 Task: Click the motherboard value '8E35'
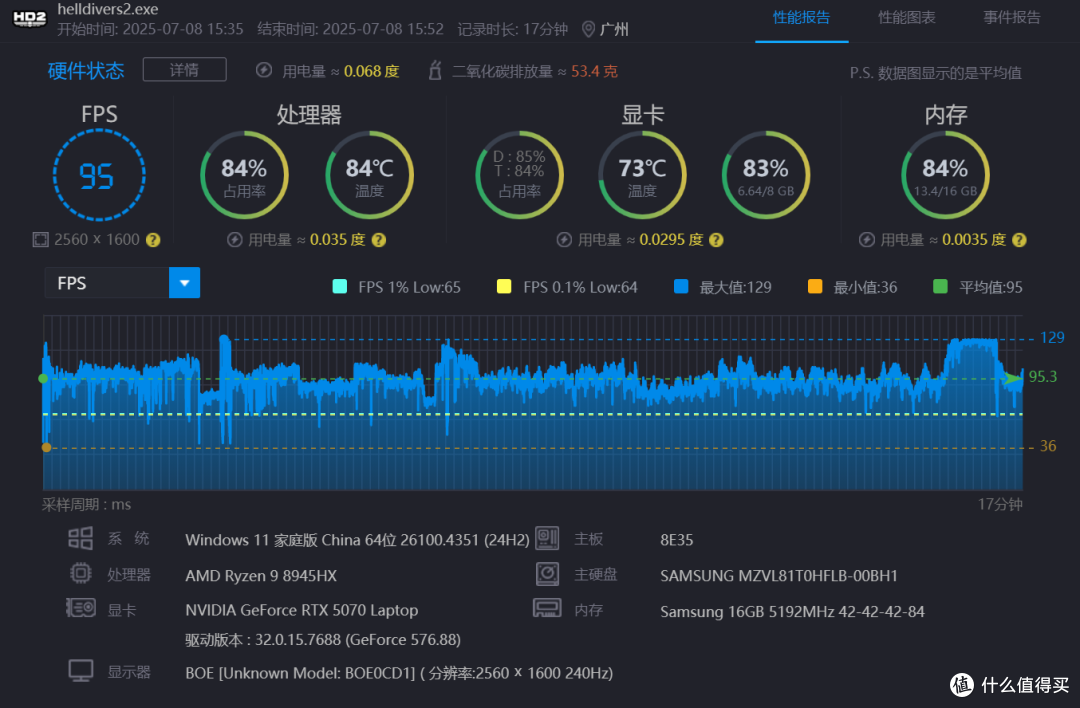pyautogui.click(x=676, y=540)
